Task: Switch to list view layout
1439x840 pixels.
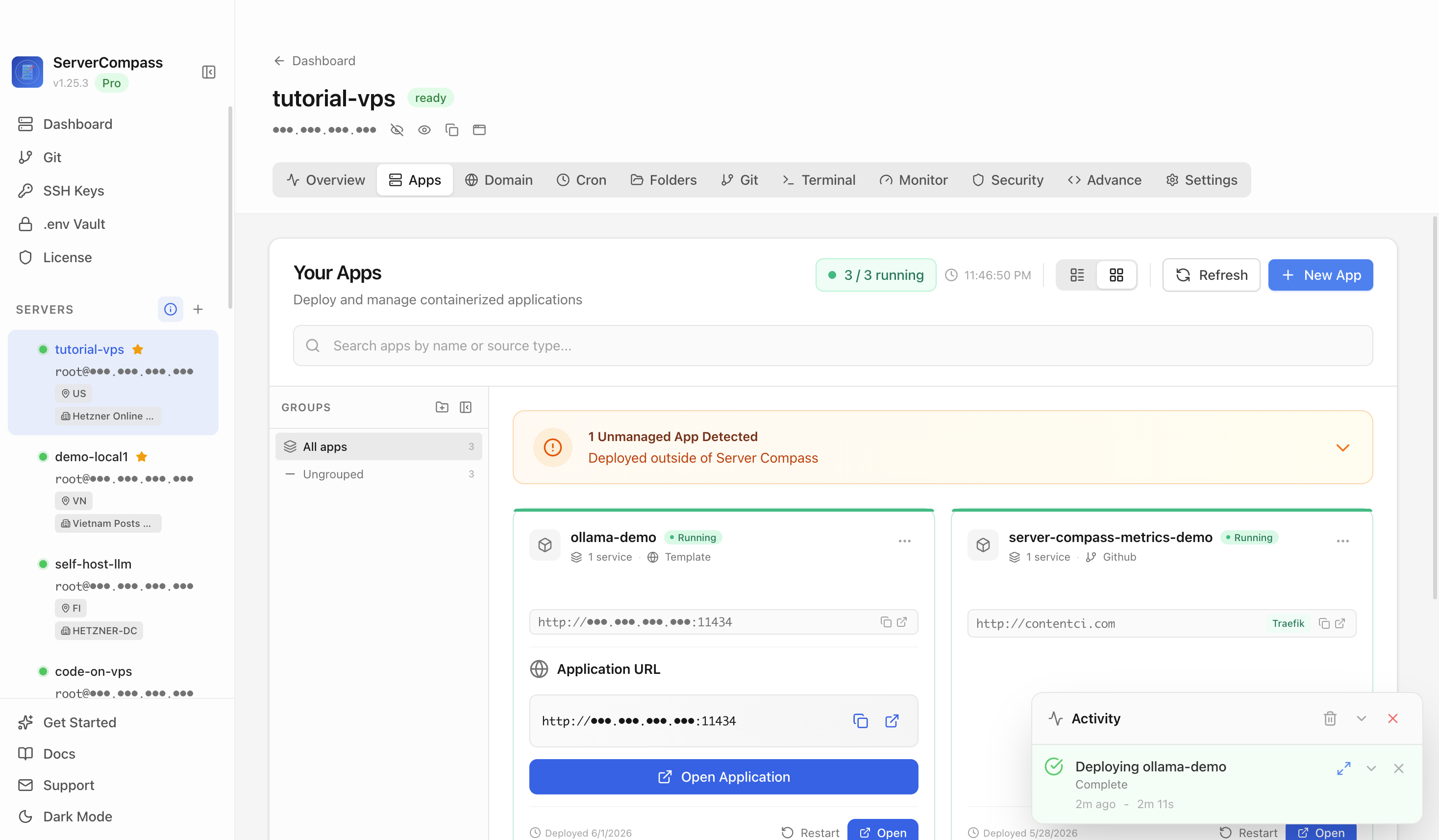Action: pos(1077,275)
